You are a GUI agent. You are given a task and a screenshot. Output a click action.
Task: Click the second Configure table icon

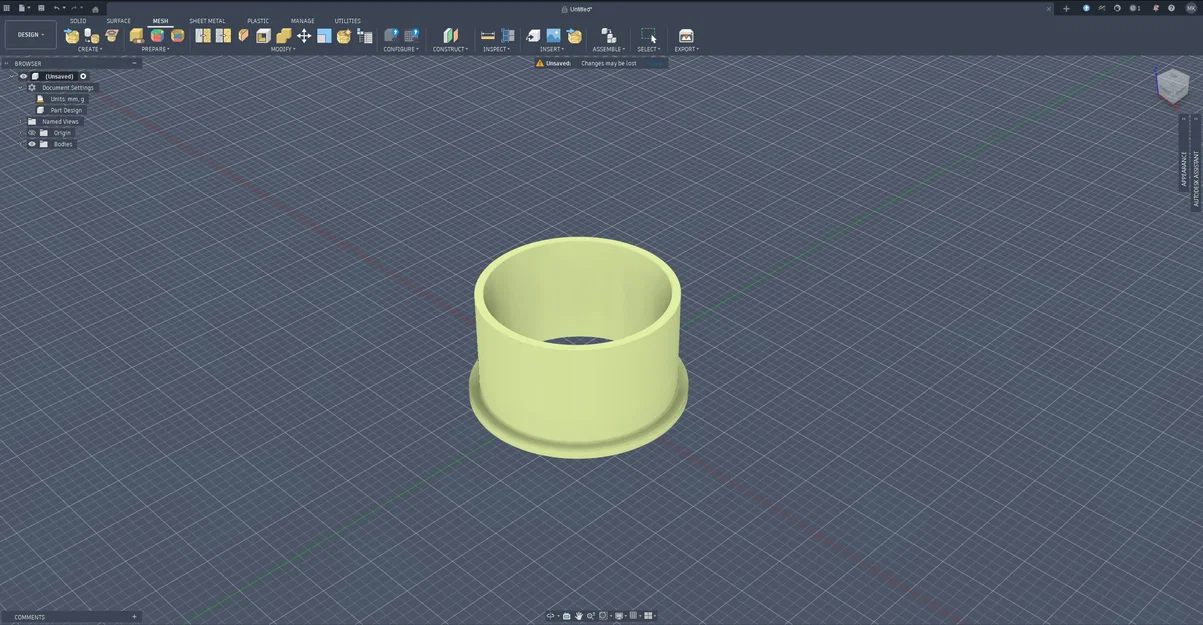tap(411, 36)
